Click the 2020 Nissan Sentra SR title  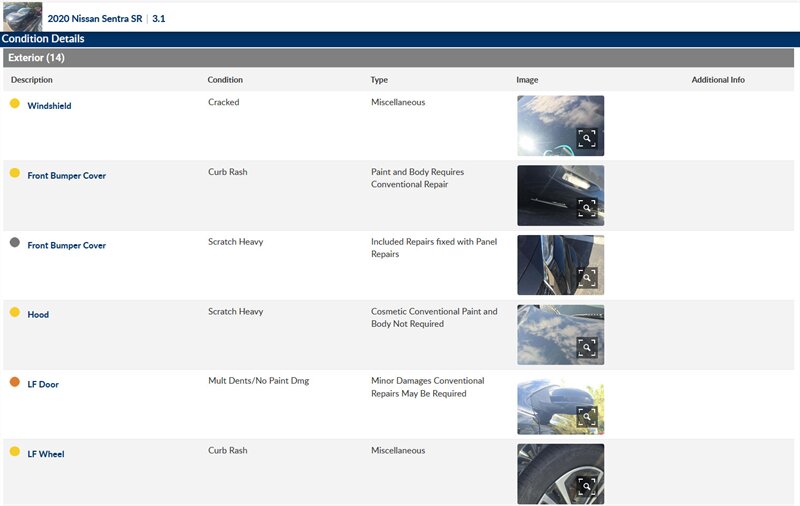tap(96, 19)
